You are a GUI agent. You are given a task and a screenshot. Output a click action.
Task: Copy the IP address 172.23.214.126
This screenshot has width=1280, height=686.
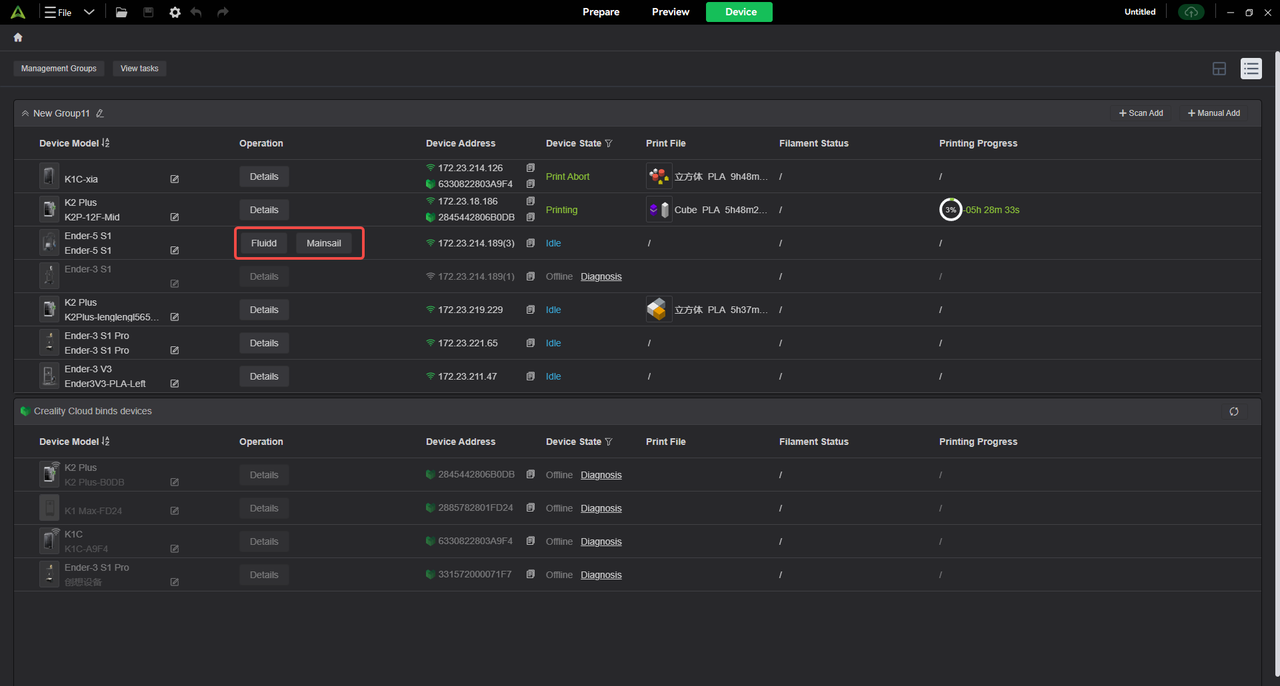coord(531,168)
